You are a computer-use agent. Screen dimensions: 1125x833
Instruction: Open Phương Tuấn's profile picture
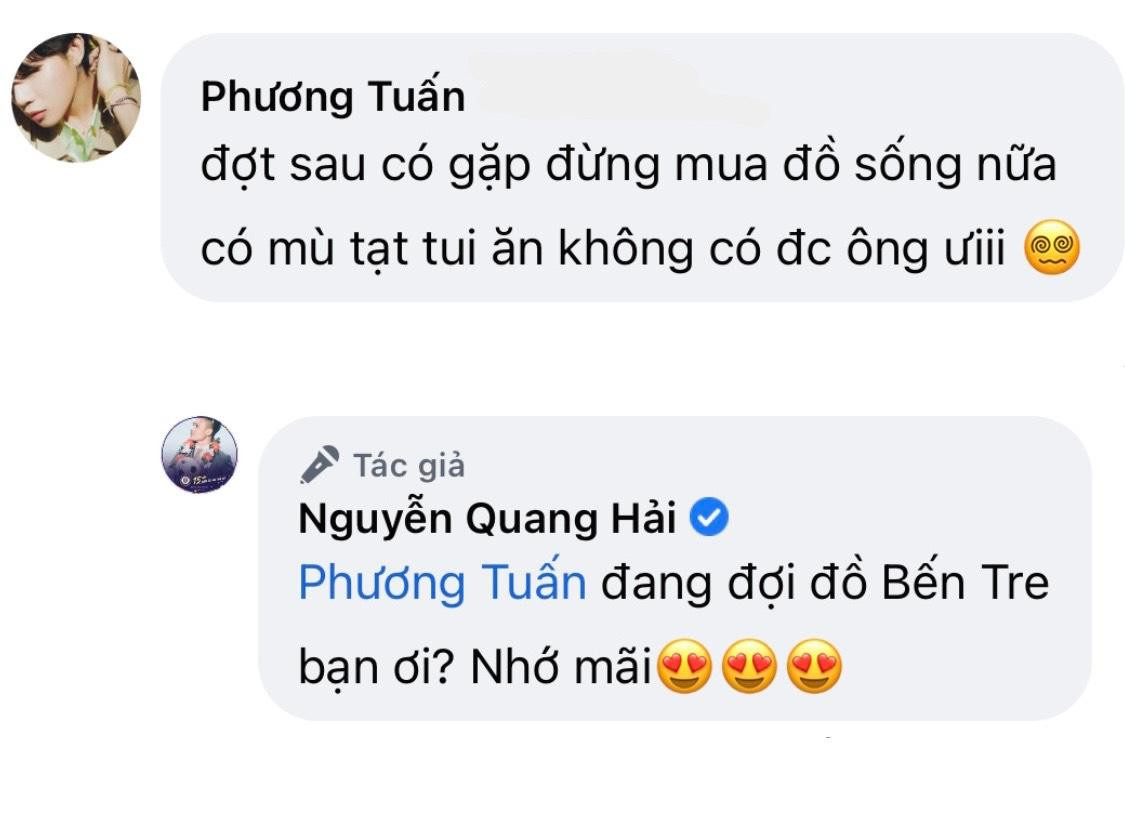(76, 98)
